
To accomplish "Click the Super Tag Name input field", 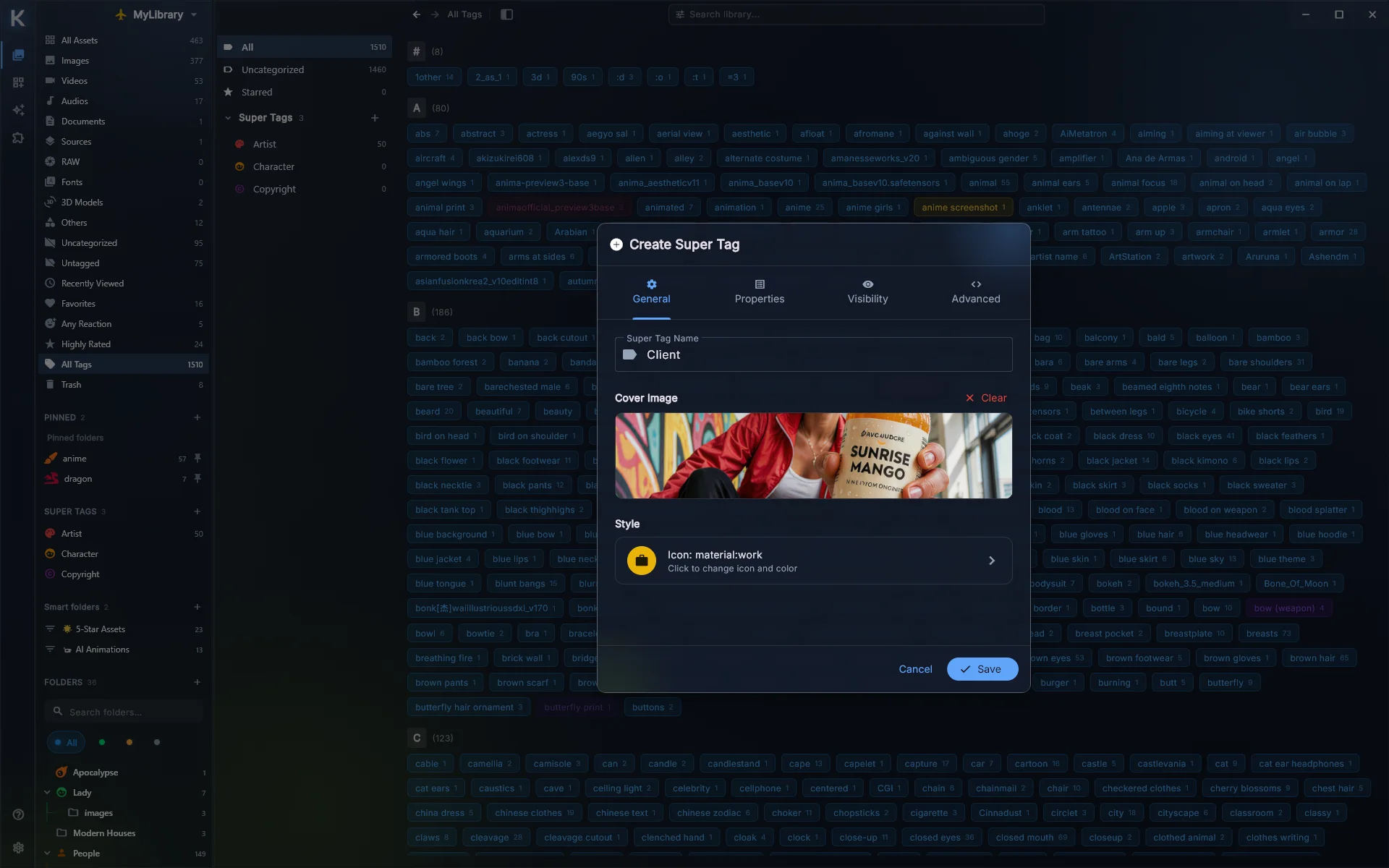I will [813, 354].
